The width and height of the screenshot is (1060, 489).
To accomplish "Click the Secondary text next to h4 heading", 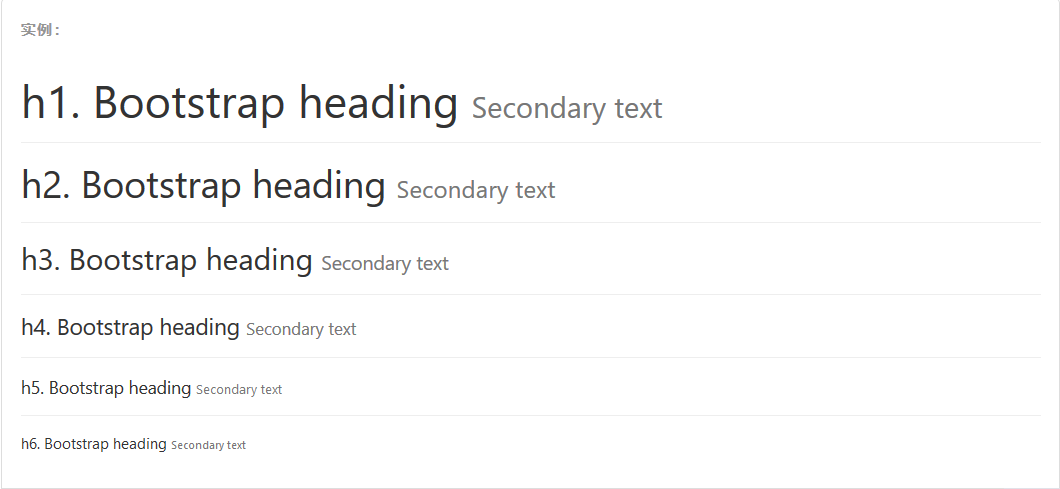I will coord(301,329).
